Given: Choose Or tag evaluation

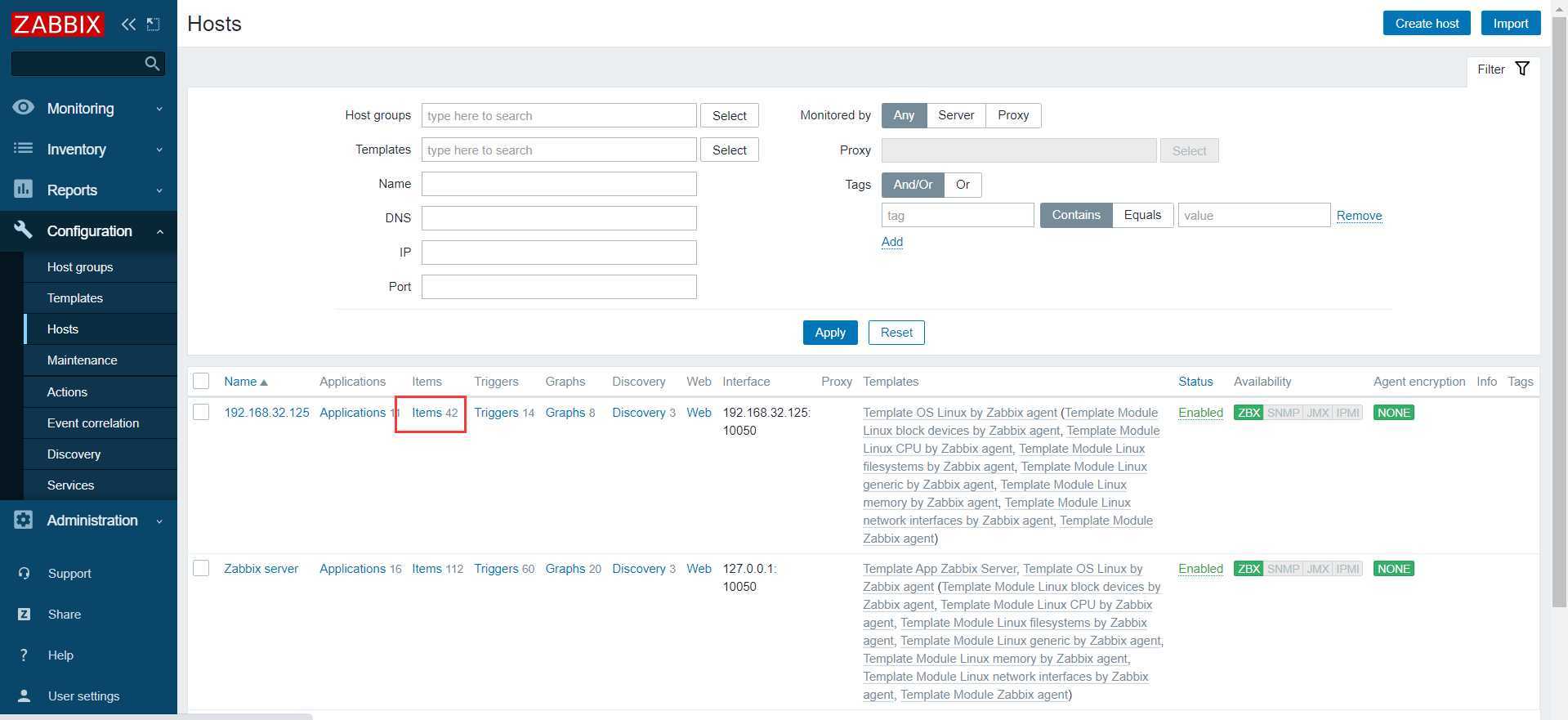Looking at the screenshot, I should click(963, 185).
